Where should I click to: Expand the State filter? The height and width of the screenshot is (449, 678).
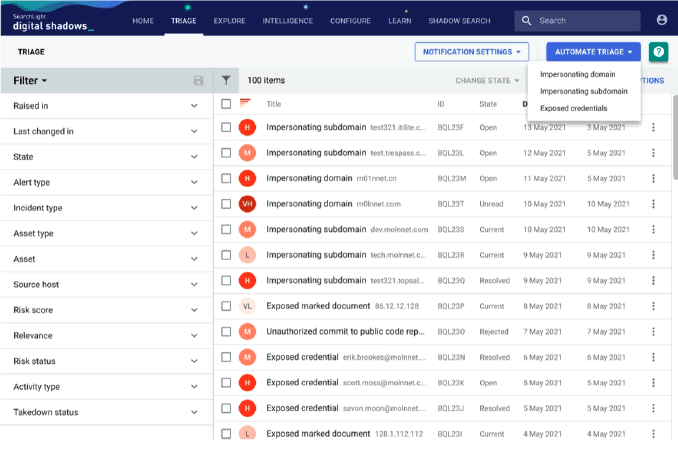click(106, 157)
